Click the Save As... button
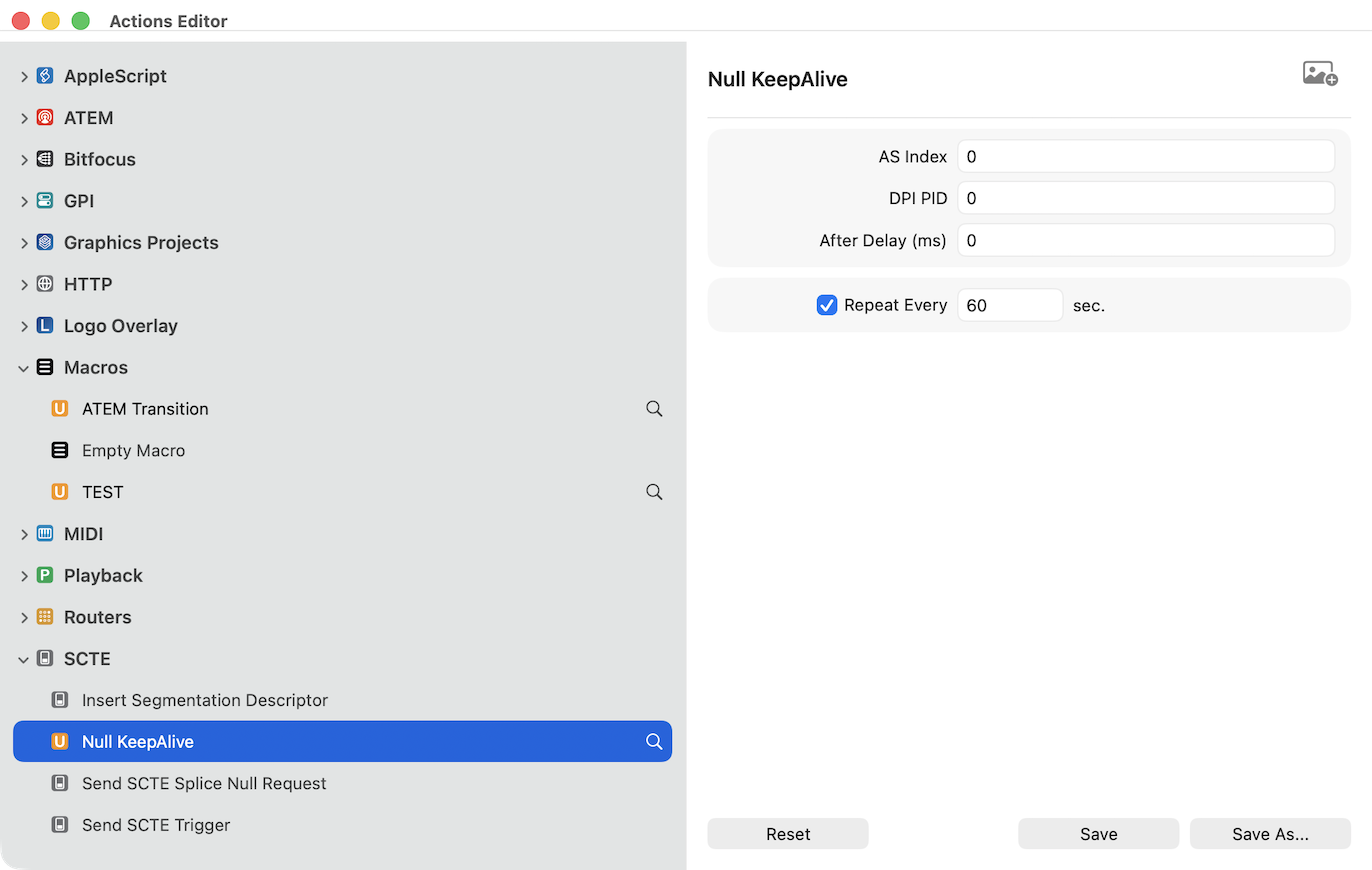The width and height of the screenshot is (1372, 870). point(1269,834)
